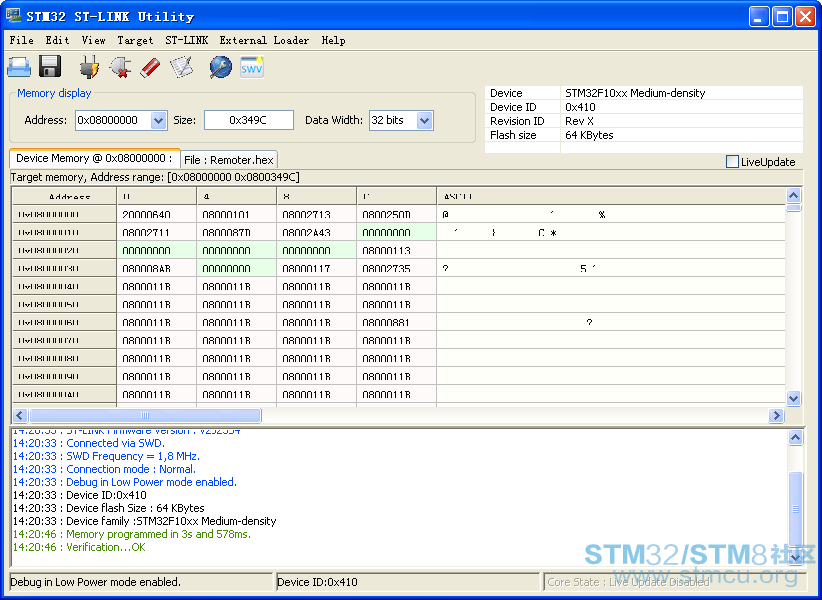Click log line Connected via SWD
Image resolution: width=822 pixels, height=600 pixels.
click(x=89, y=443)
